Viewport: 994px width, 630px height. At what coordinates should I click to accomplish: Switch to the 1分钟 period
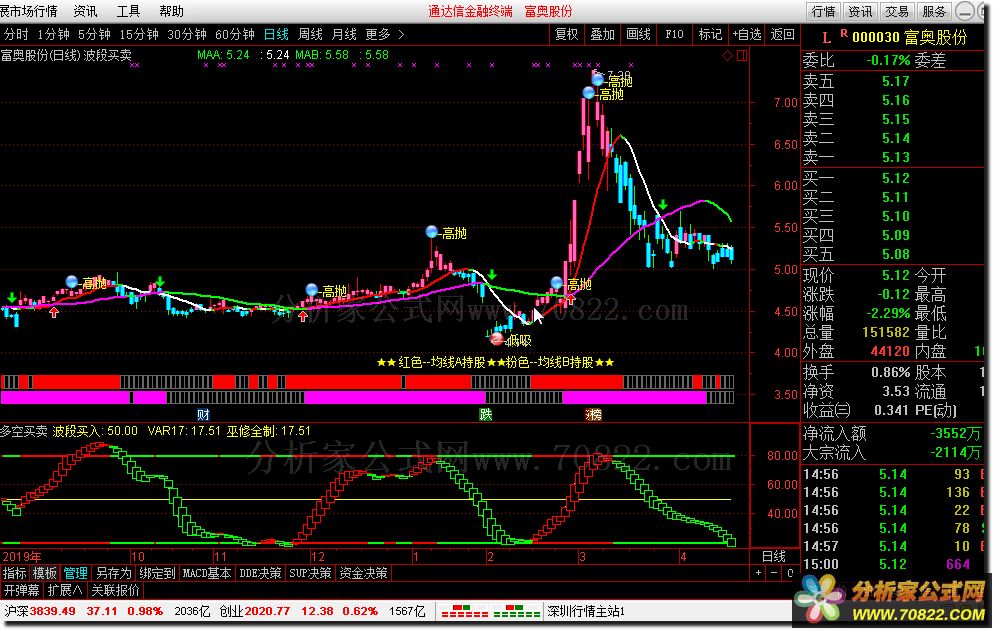(53, 34)
